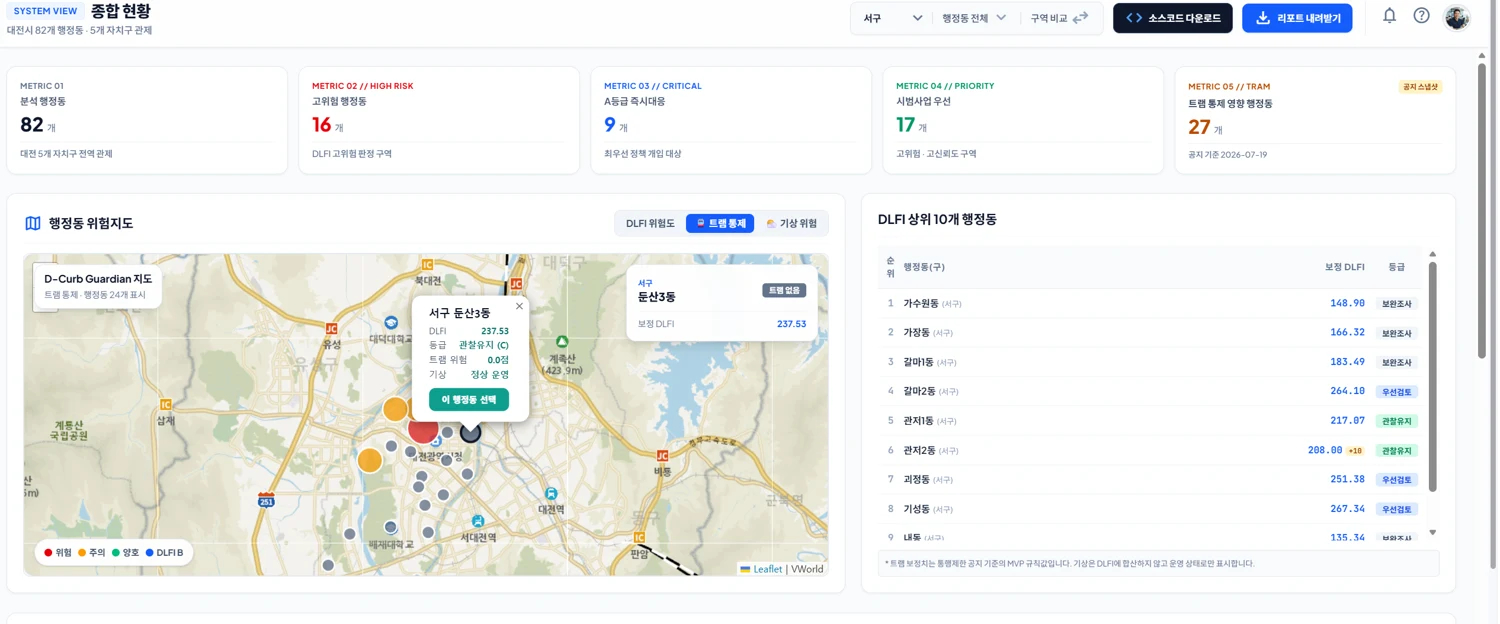Close the 서구 둔산3동 map popup
The height and width of the screenshot is (624, 1500).
(519, 306)
